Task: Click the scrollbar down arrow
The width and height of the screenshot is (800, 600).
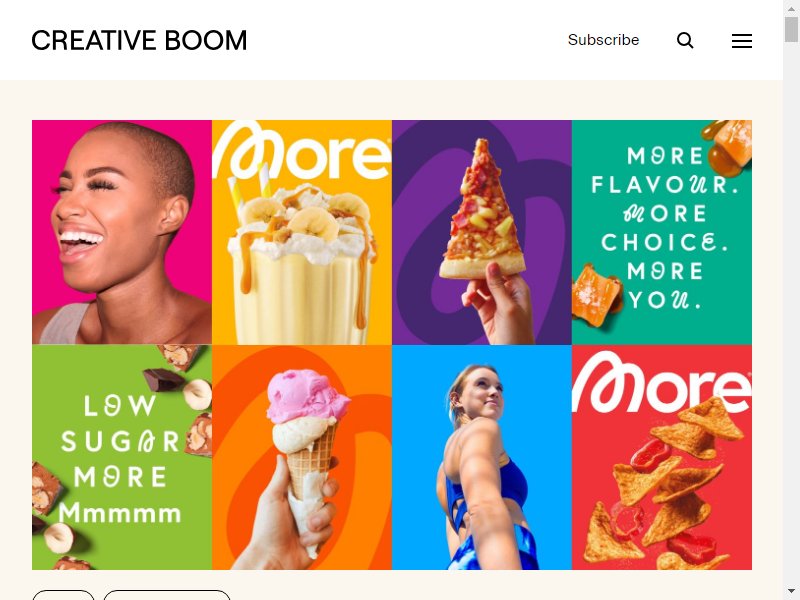Action: 791,591
